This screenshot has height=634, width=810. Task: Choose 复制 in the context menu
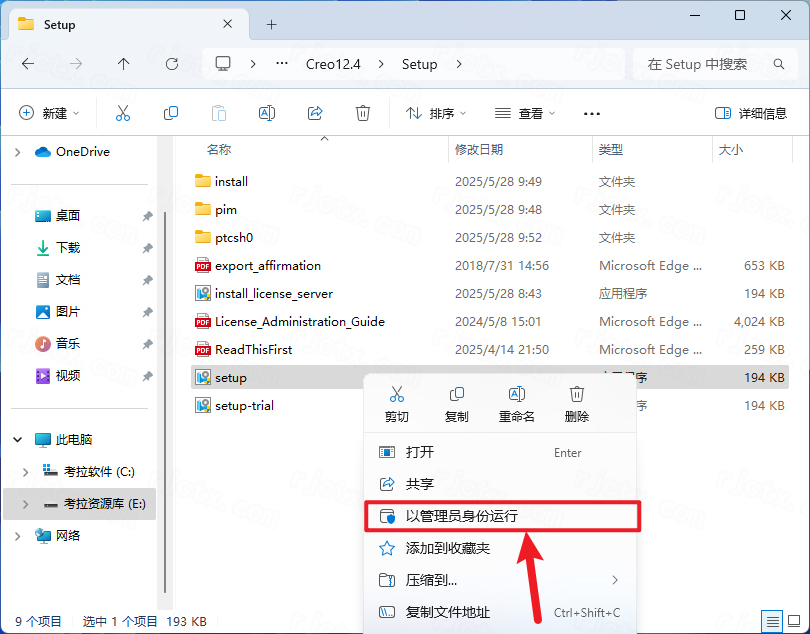457,405
